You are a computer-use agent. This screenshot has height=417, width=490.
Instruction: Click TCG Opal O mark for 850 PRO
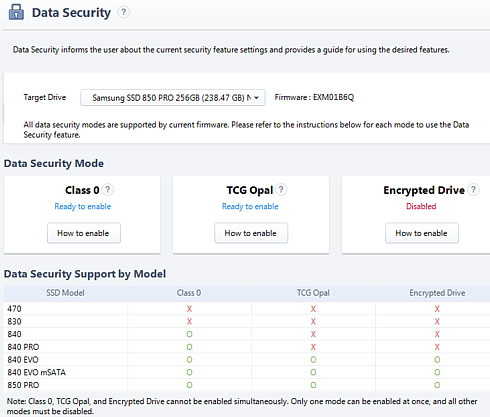313,385
